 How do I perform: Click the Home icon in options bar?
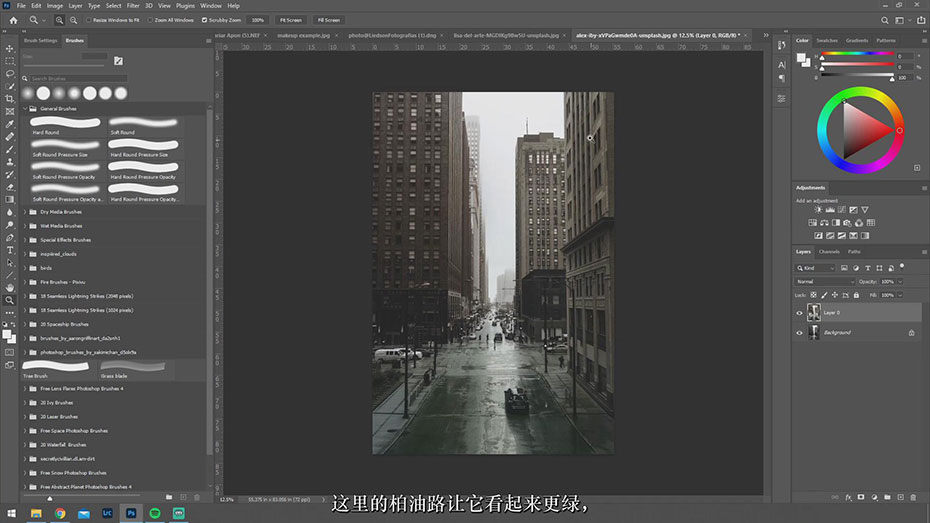tap(13, 20)
